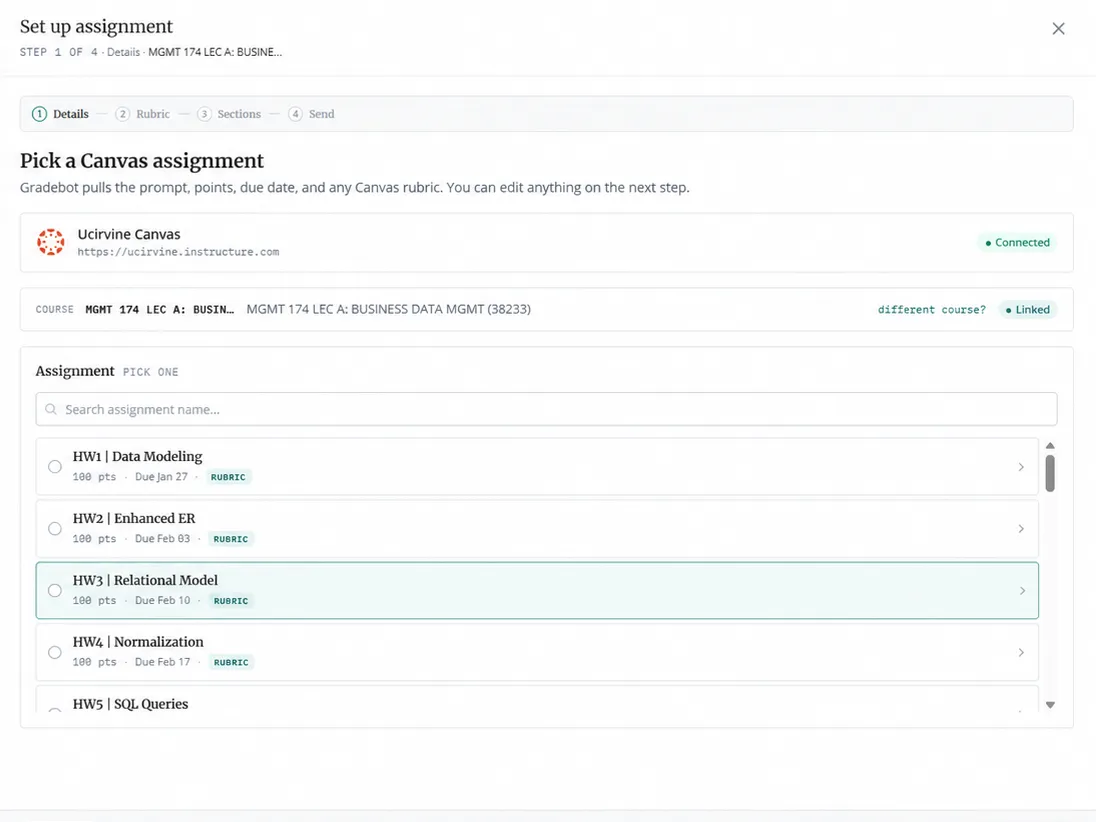The width and height of the screenshot is (1096, 822).
Task: Click the RUBRIC tag on HW3
Action: point(231,601)
